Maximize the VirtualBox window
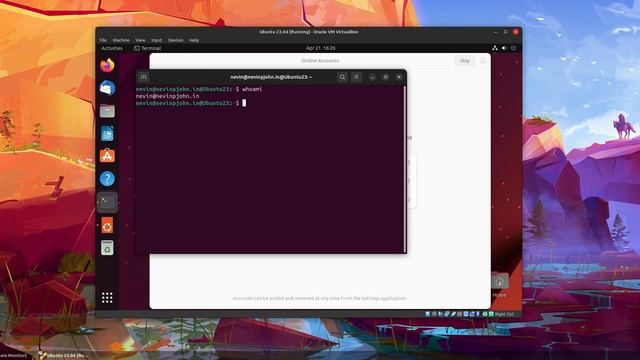640x360 pixels. pyautogui.click(x=506, y=32)
